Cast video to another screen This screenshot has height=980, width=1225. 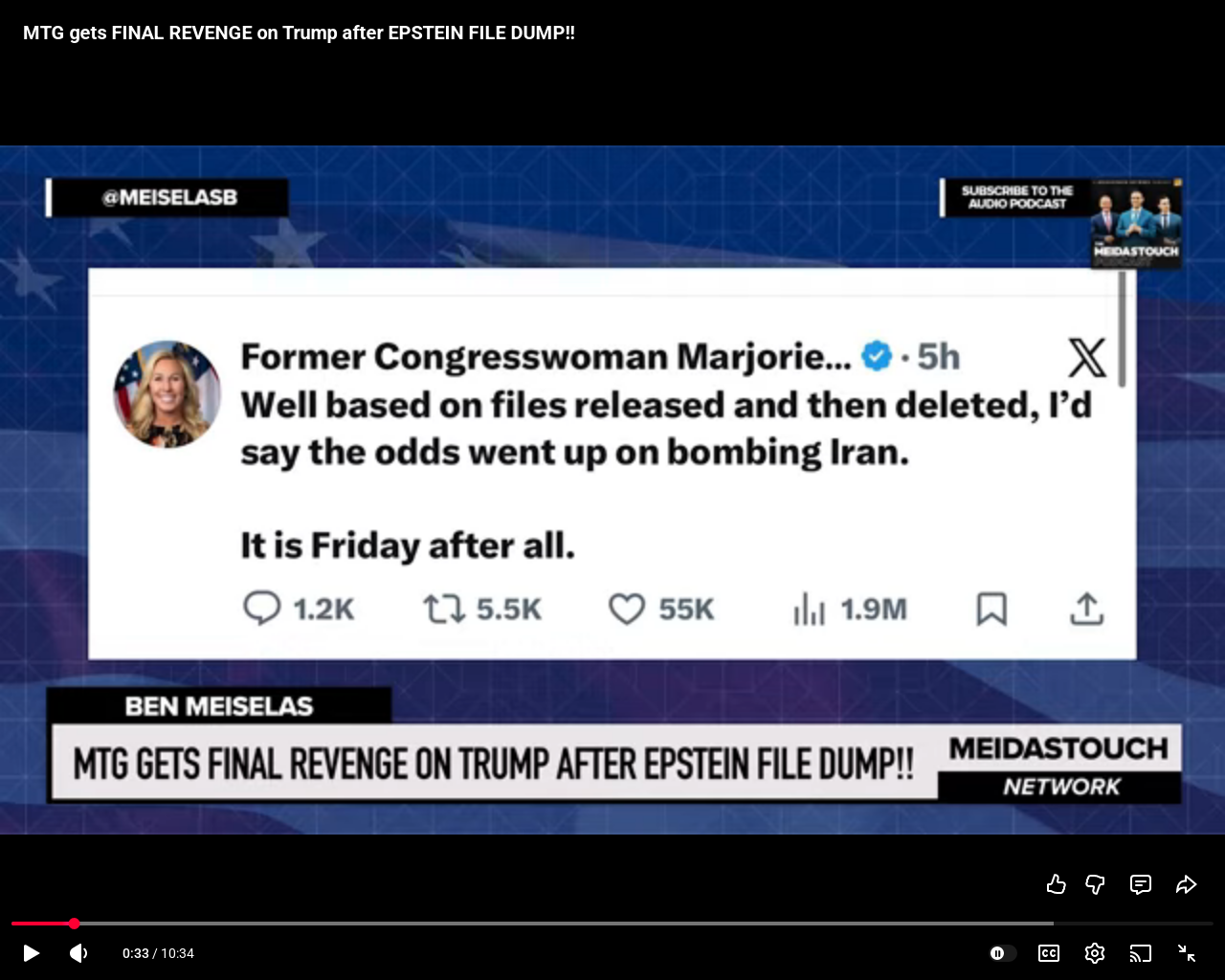click(x=1141, y=953)
